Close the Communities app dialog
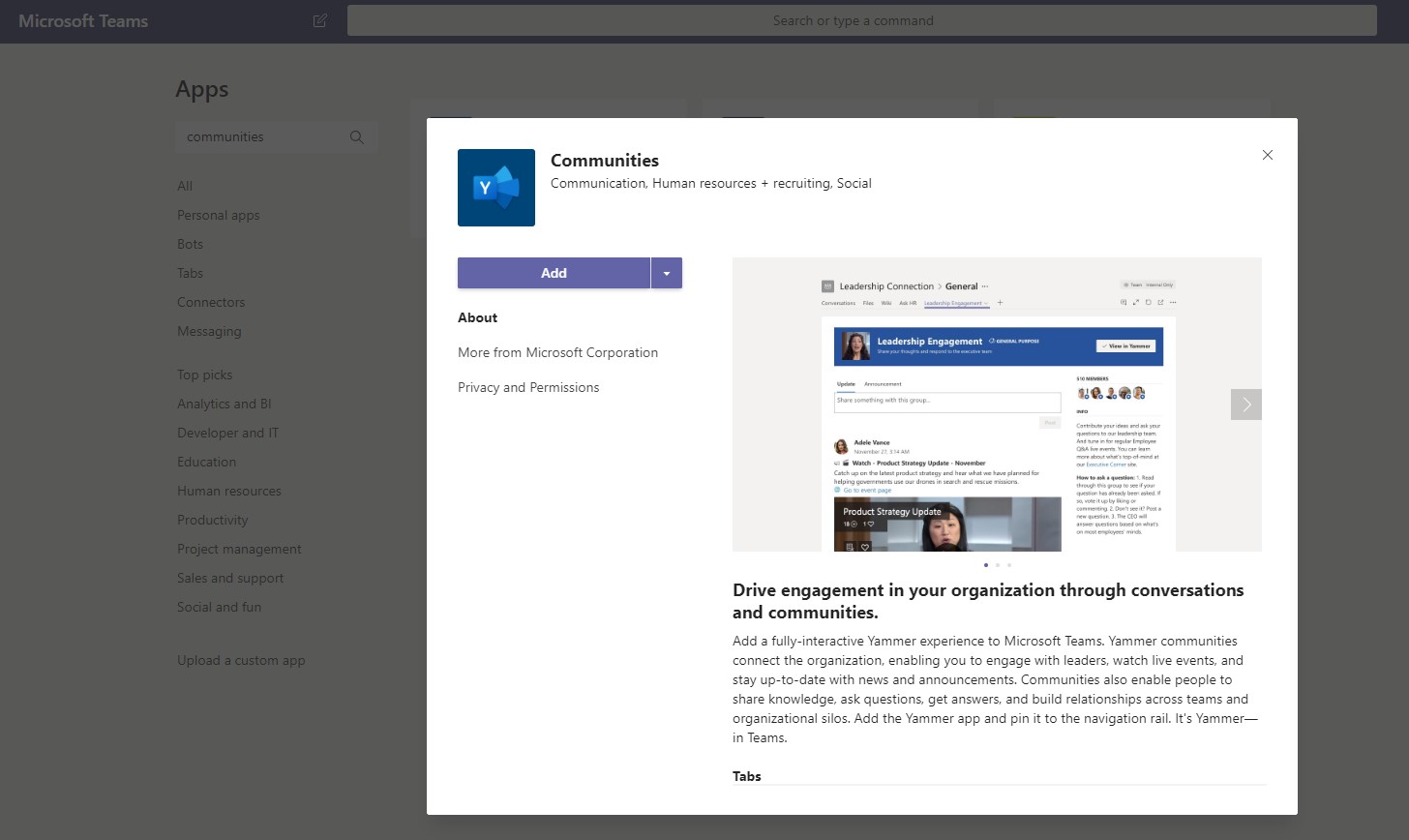Viewport: 1409px width, 840px height. point(1267,155)
